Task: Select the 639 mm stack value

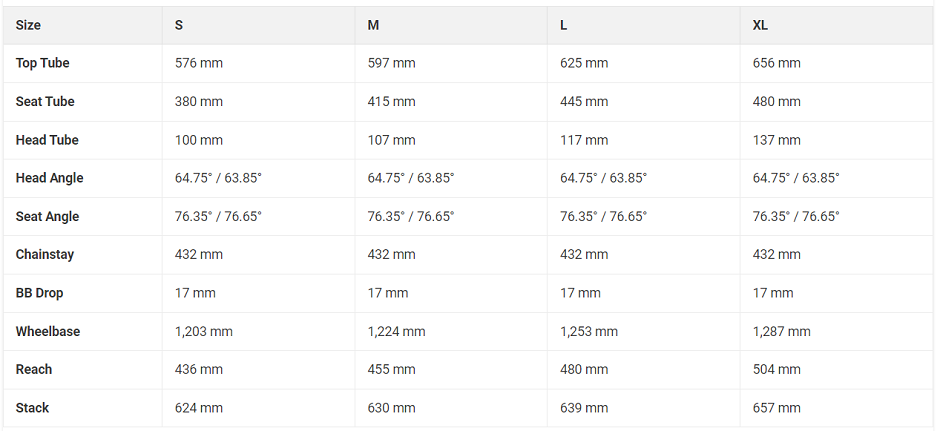Action: tap(584, 408)
